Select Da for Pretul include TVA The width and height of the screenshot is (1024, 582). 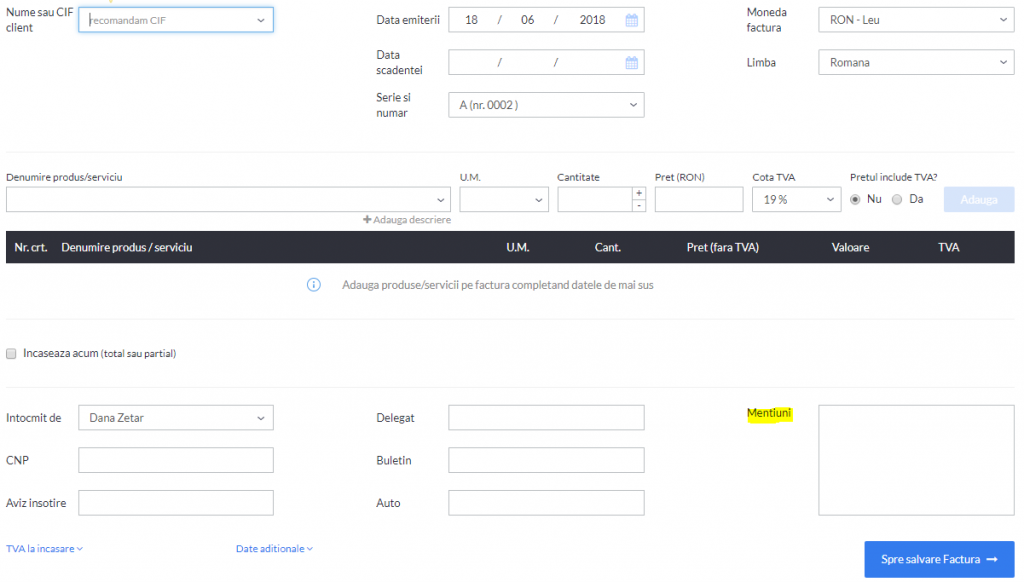(897, 199)
